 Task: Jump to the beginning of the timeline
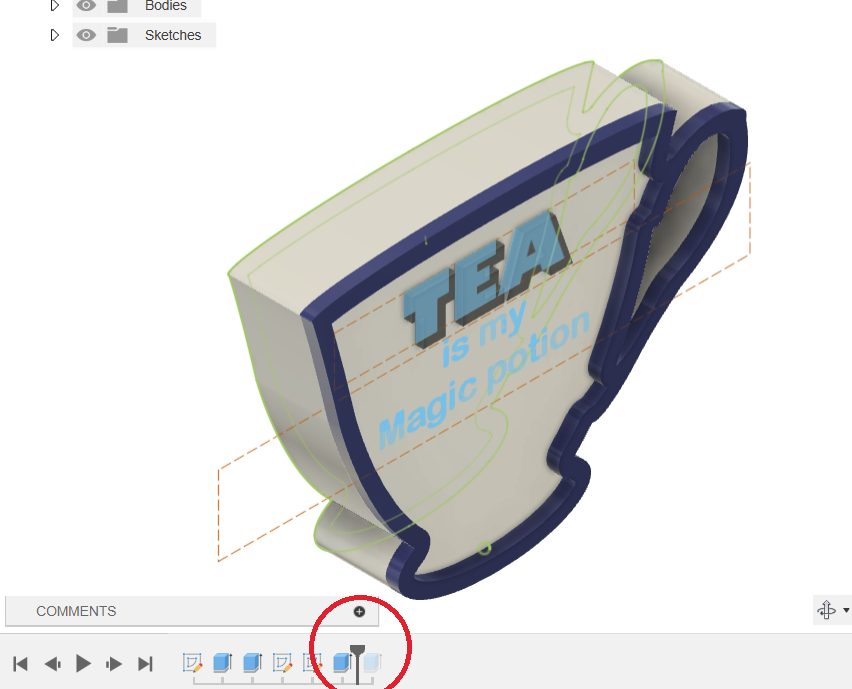click(x=20, y=663)
